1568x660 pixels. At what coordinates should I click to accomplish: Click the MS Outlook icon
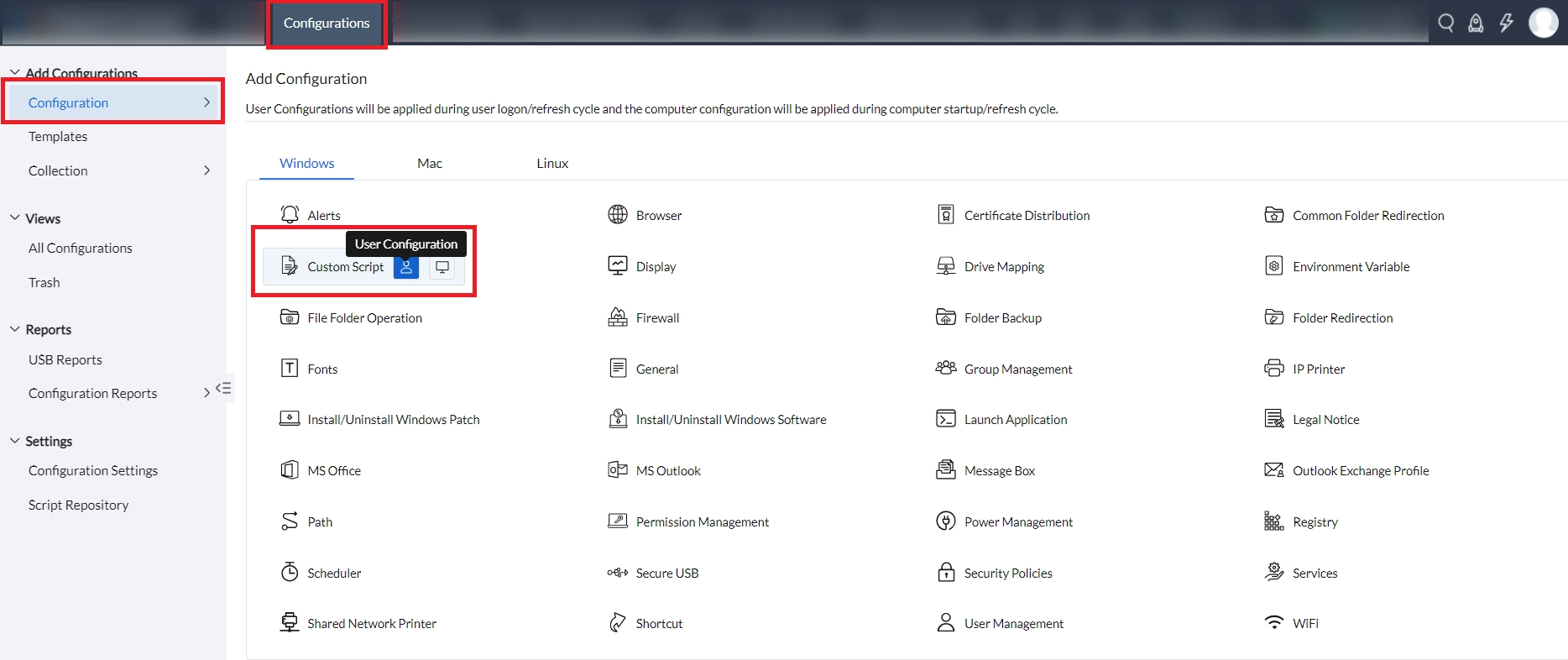click(618, 470)
